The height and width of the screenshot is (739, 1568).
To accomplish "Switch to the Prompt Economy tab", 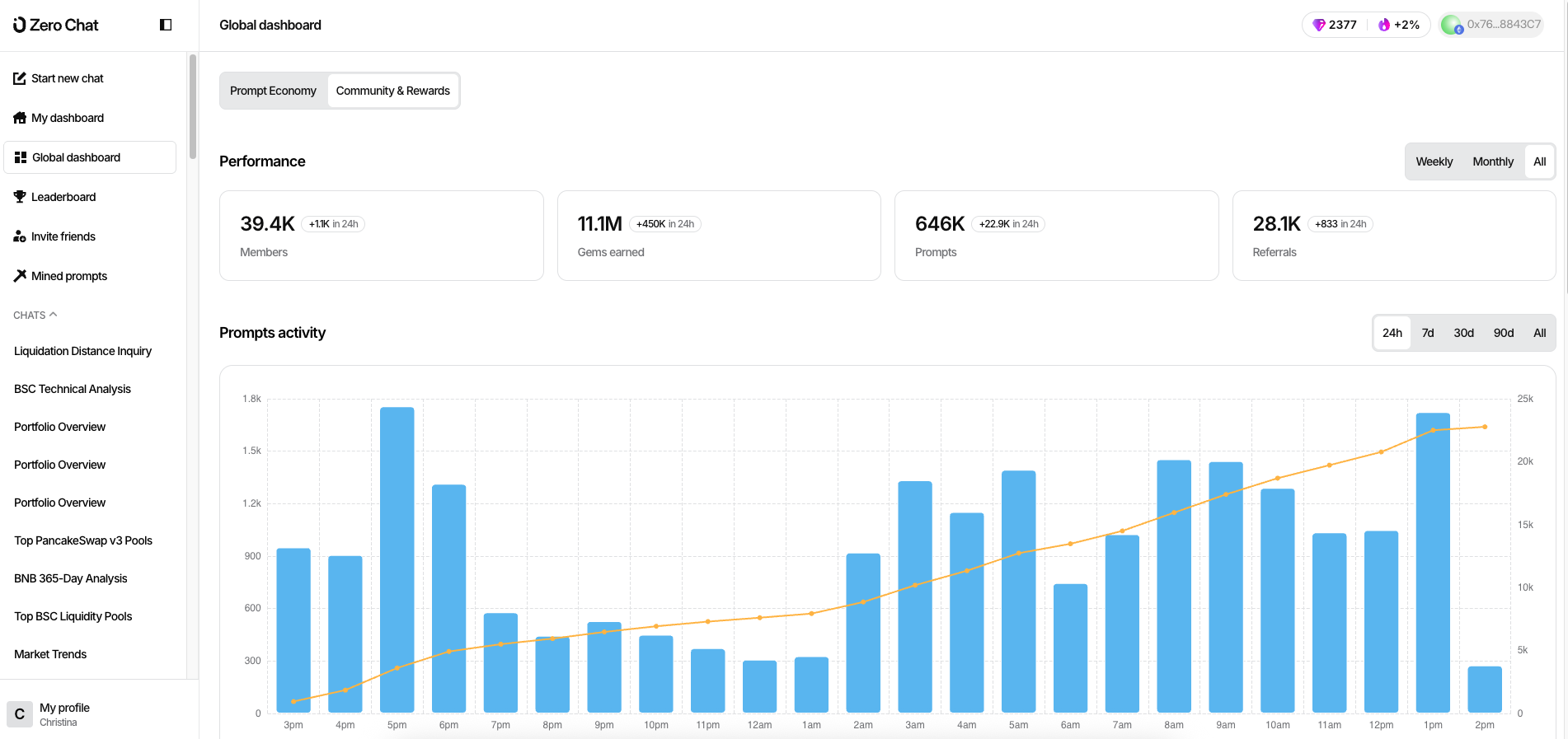I will tap(273, 91).
